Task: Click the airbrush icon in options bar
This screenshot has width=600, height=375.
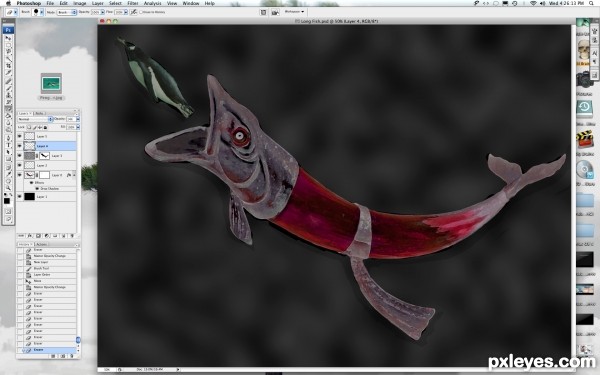Action: pos(133,12)
